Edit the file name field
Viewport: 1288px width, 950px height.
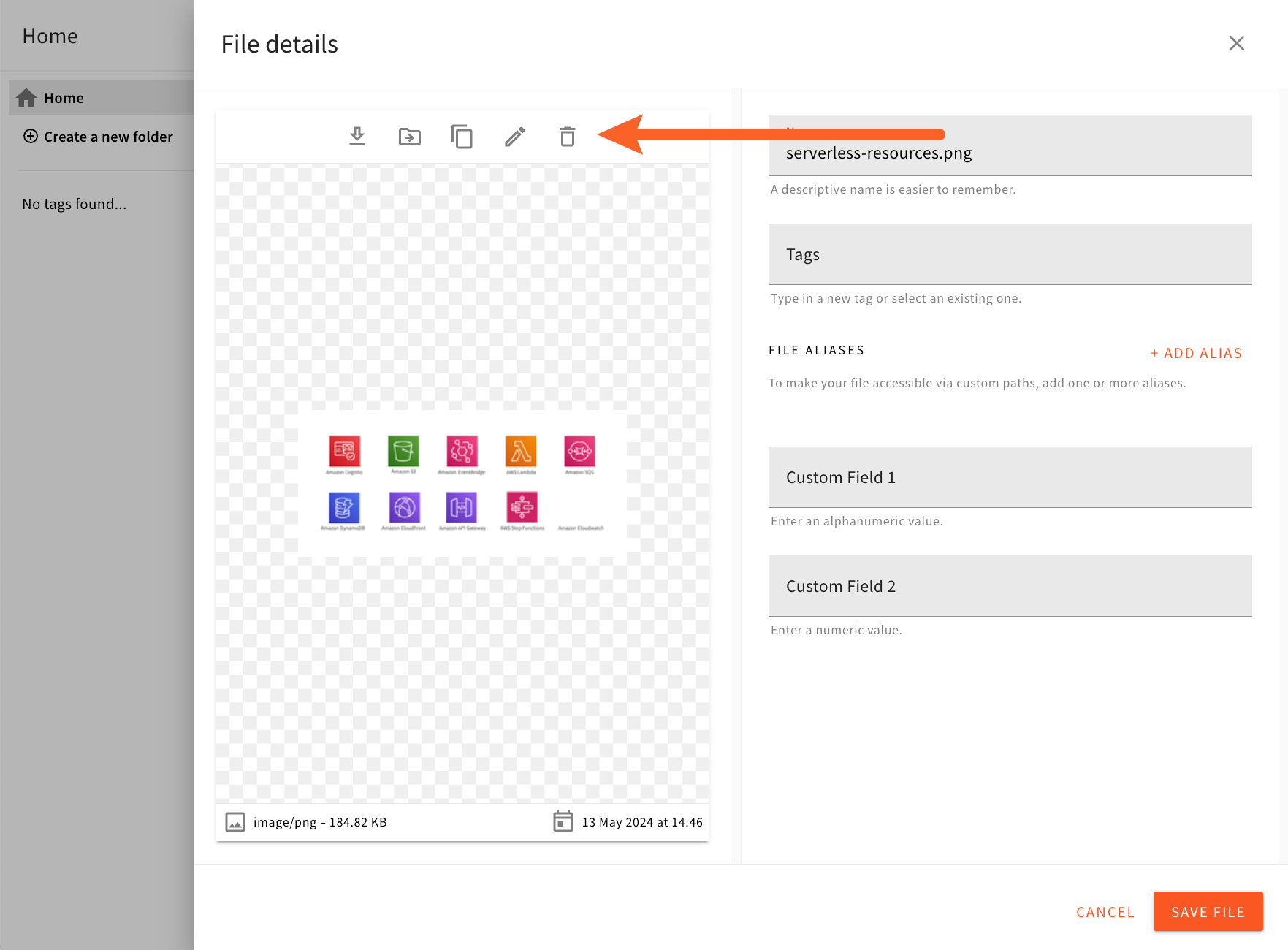point(1010,152)
